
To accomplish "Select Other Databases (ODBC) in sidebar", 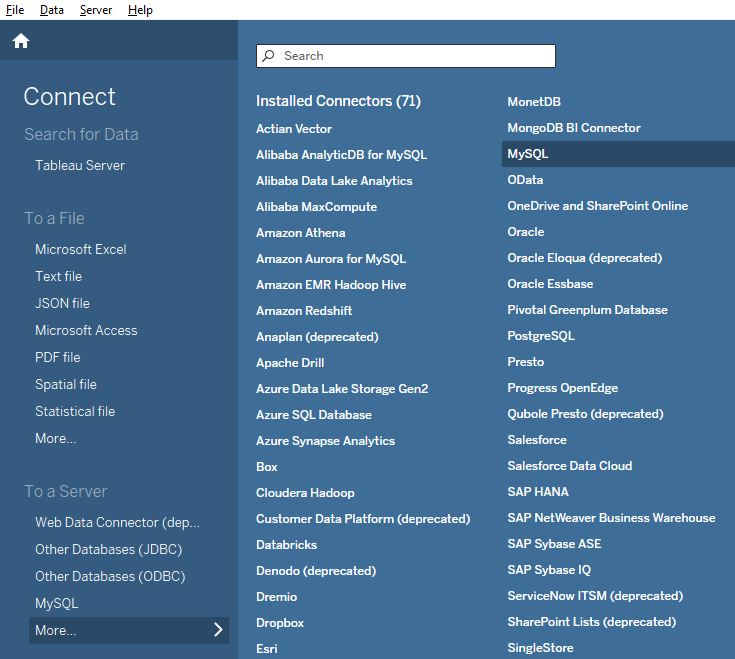I will [110, 576].
